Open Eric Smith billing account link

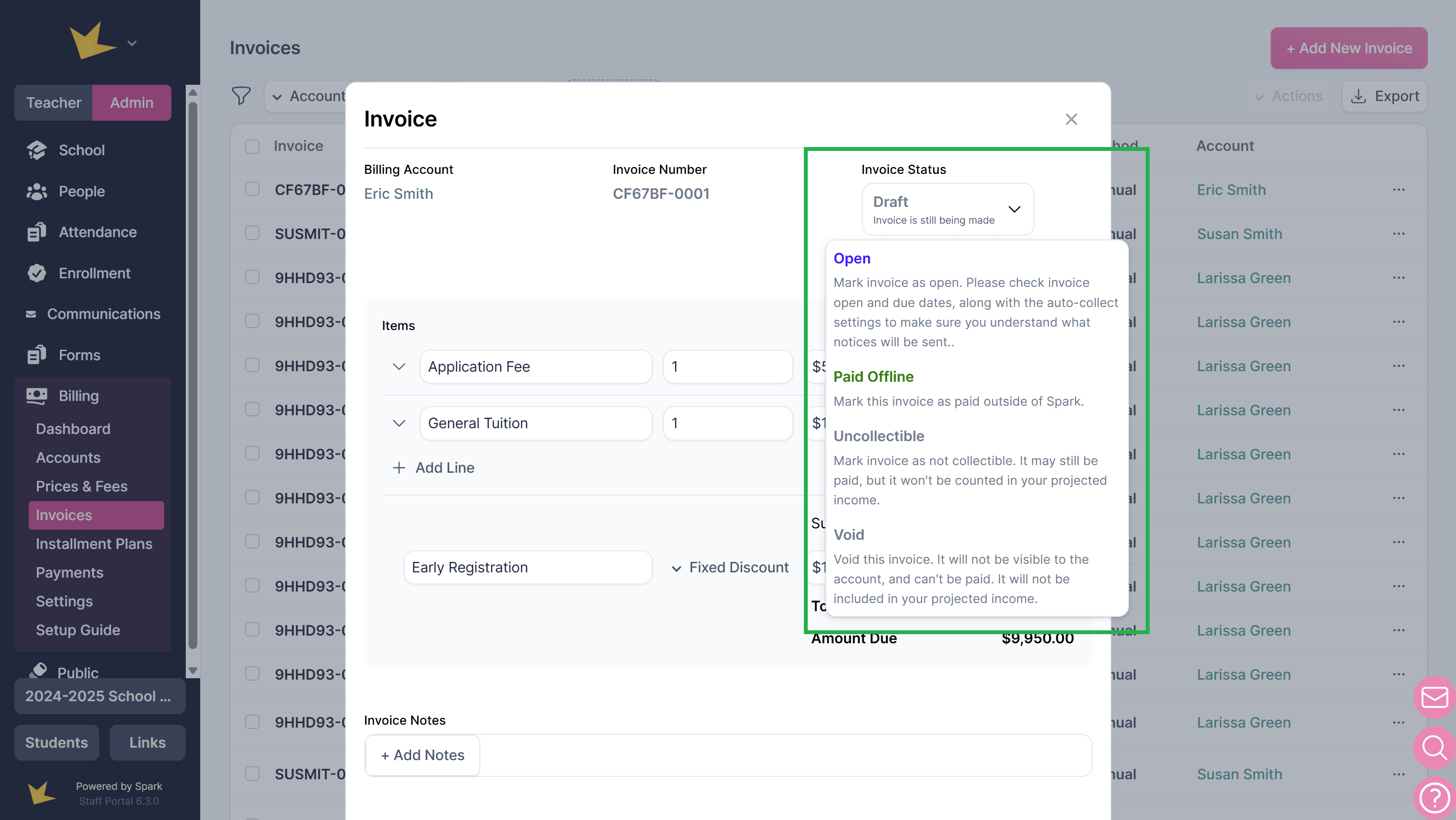click(398, 194)
